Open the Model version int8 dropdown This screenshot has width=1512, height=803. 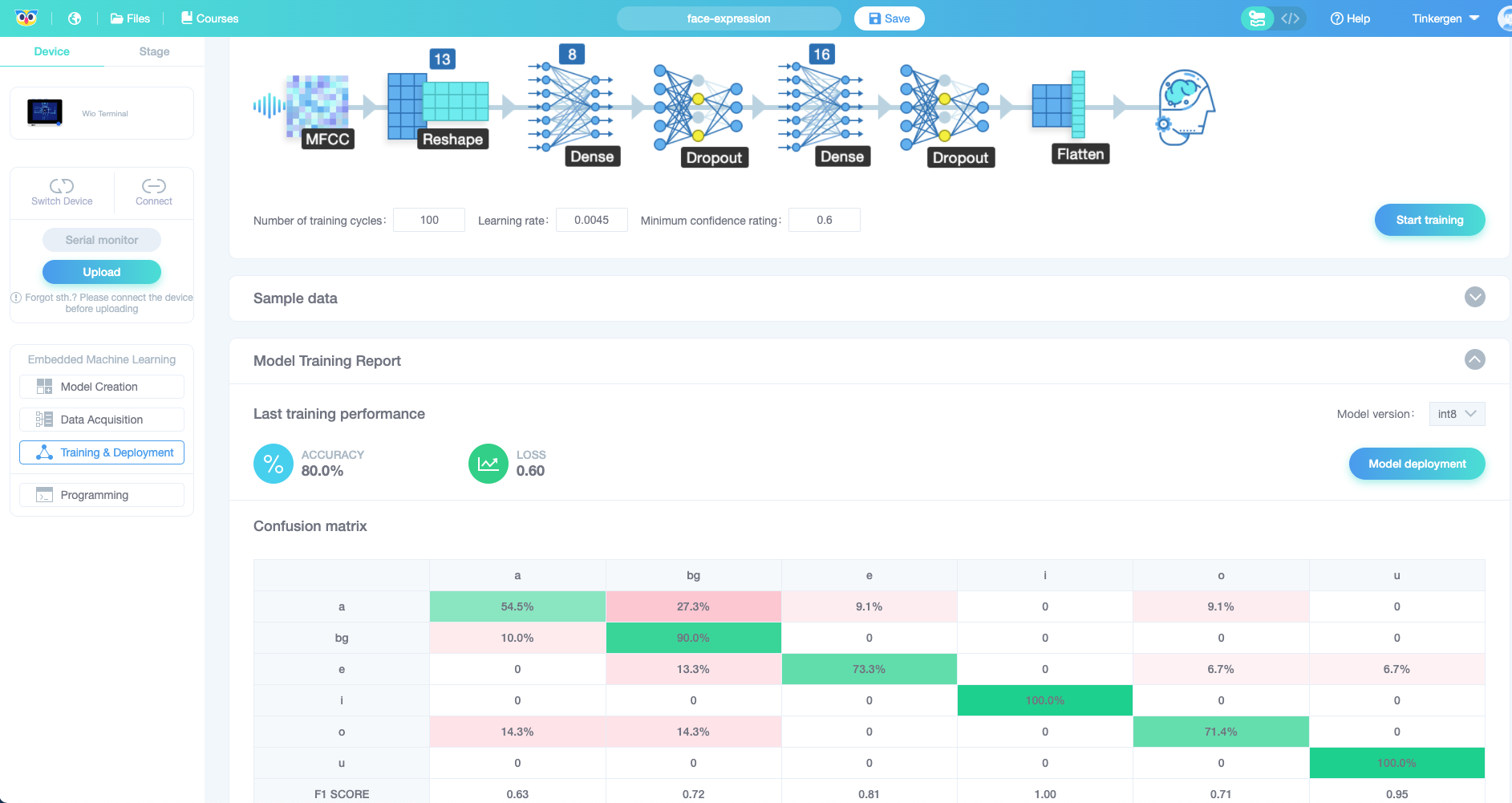click(1457, 414)
